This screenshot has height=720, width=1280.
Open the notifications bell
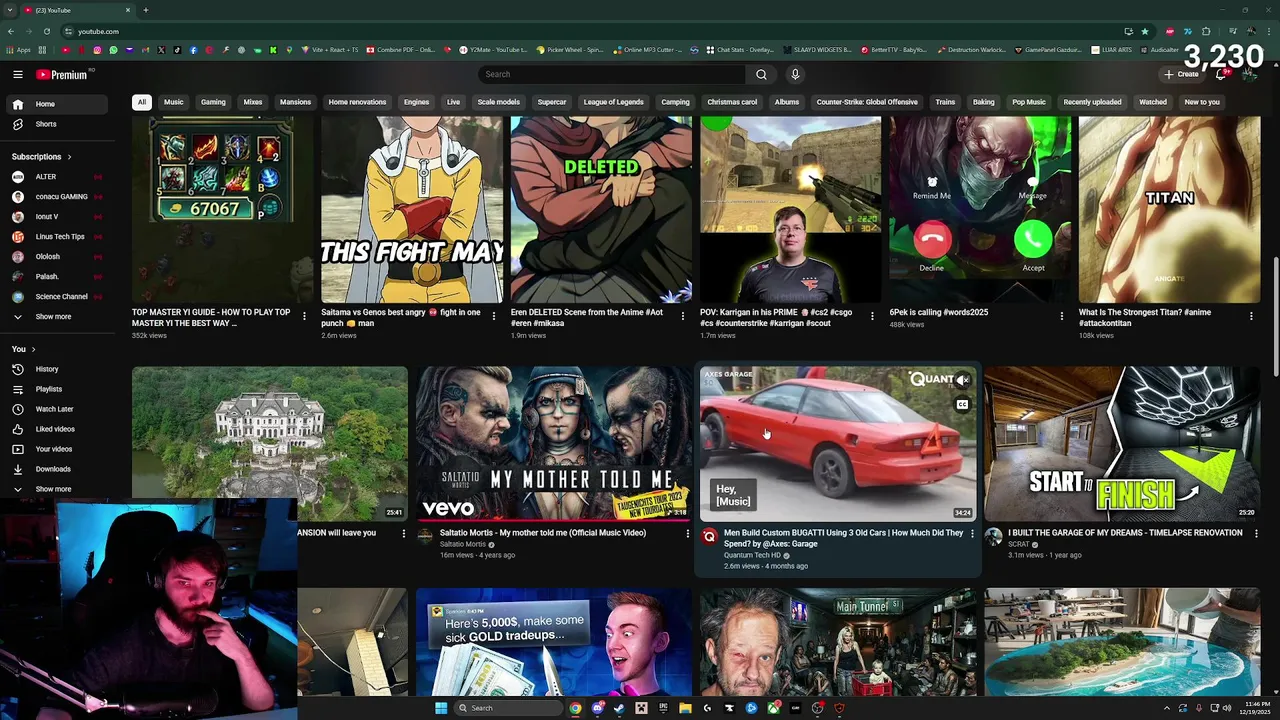[x=1221, y=74]
